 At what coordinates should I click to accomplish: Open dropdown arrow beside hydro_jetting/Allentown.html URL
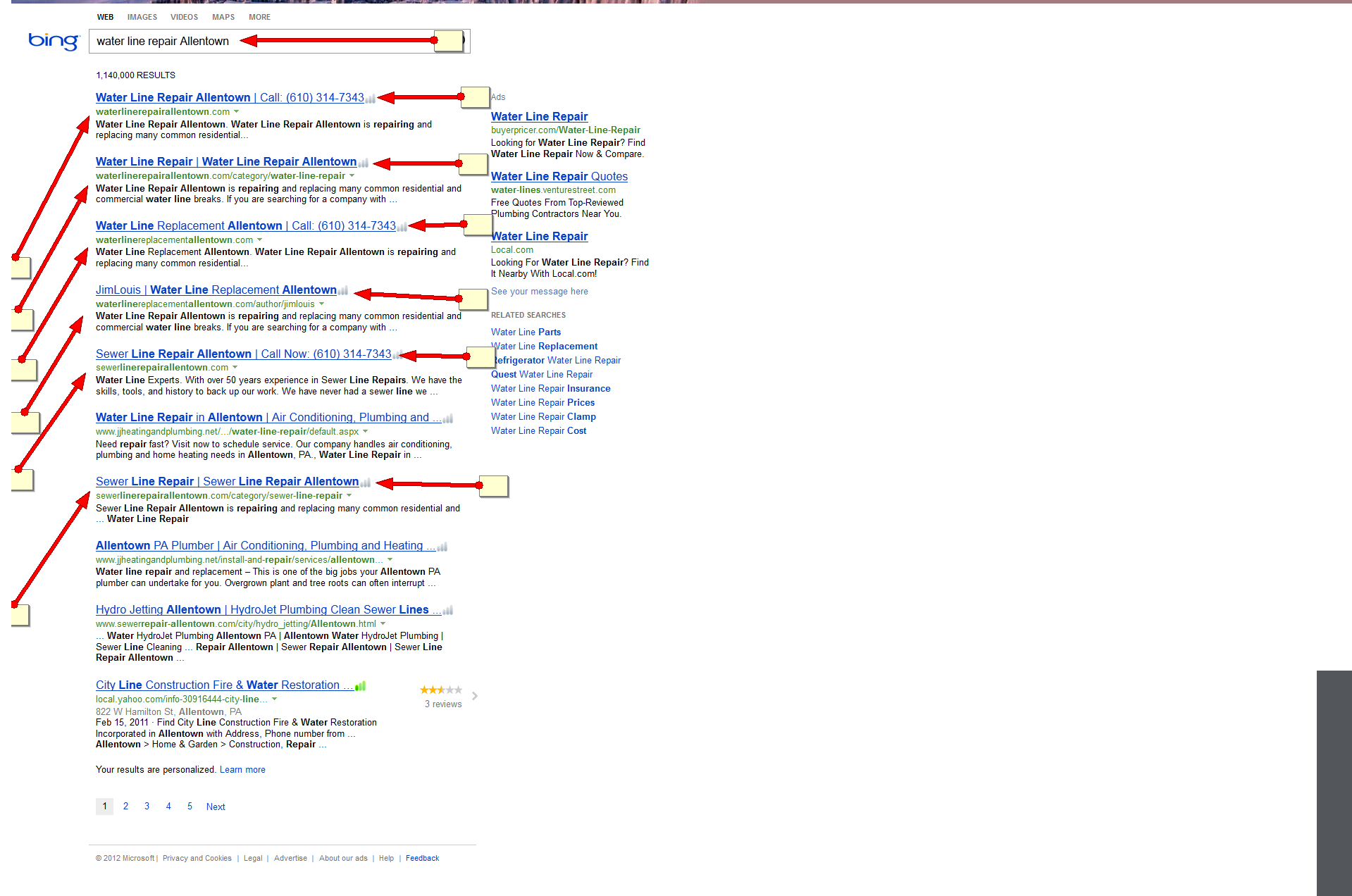click(383, 624)
